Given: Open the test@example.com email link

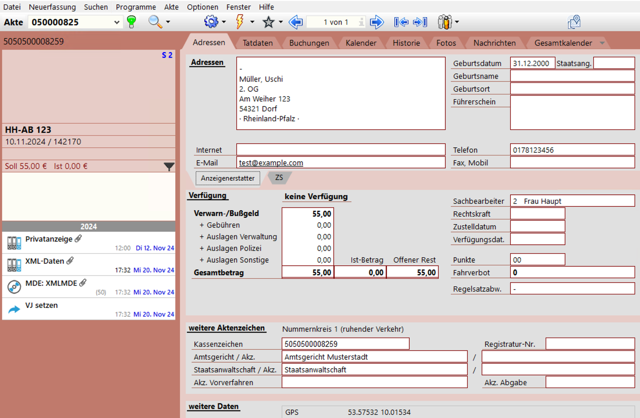Looking at the screenshot, I should tap(271, 162).
